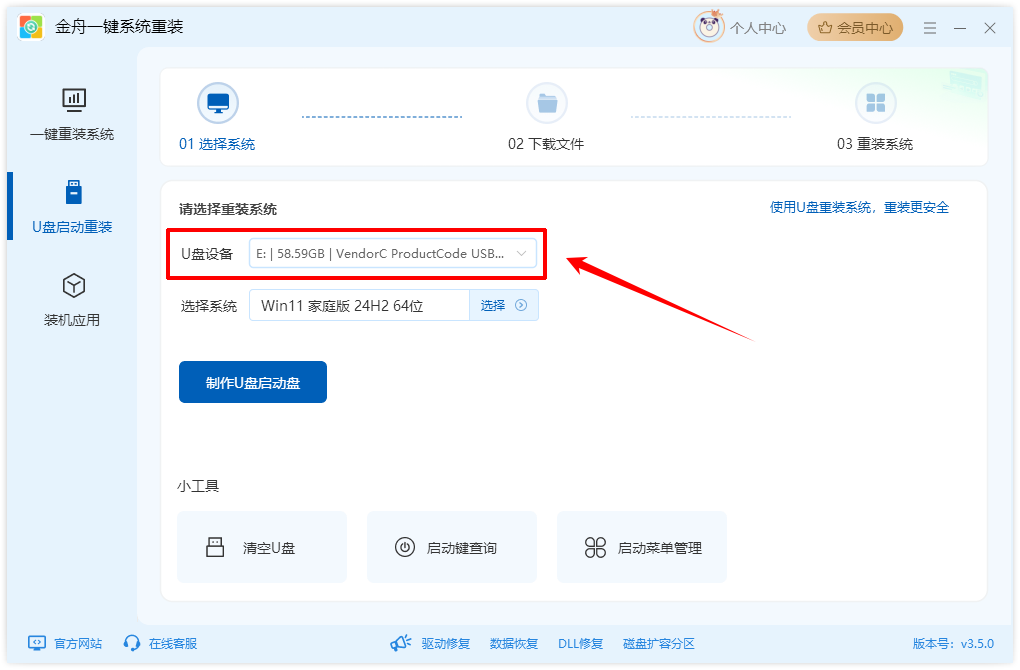Open link 使用U盘重装系统，重装更安全

tap(859, 208)
